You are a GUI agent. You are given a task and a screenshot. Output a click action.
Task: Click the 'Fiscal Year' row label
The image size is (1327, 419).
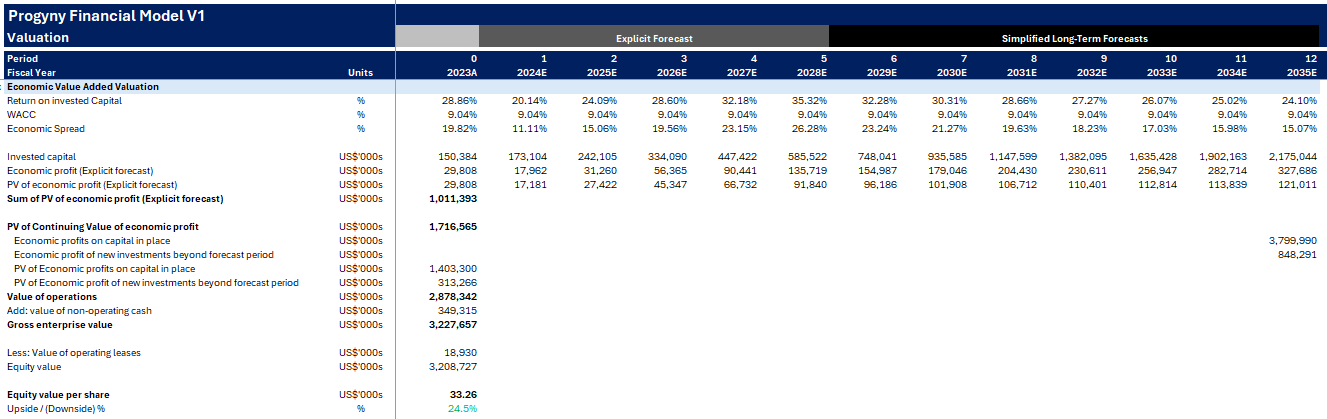coord(30,73)
